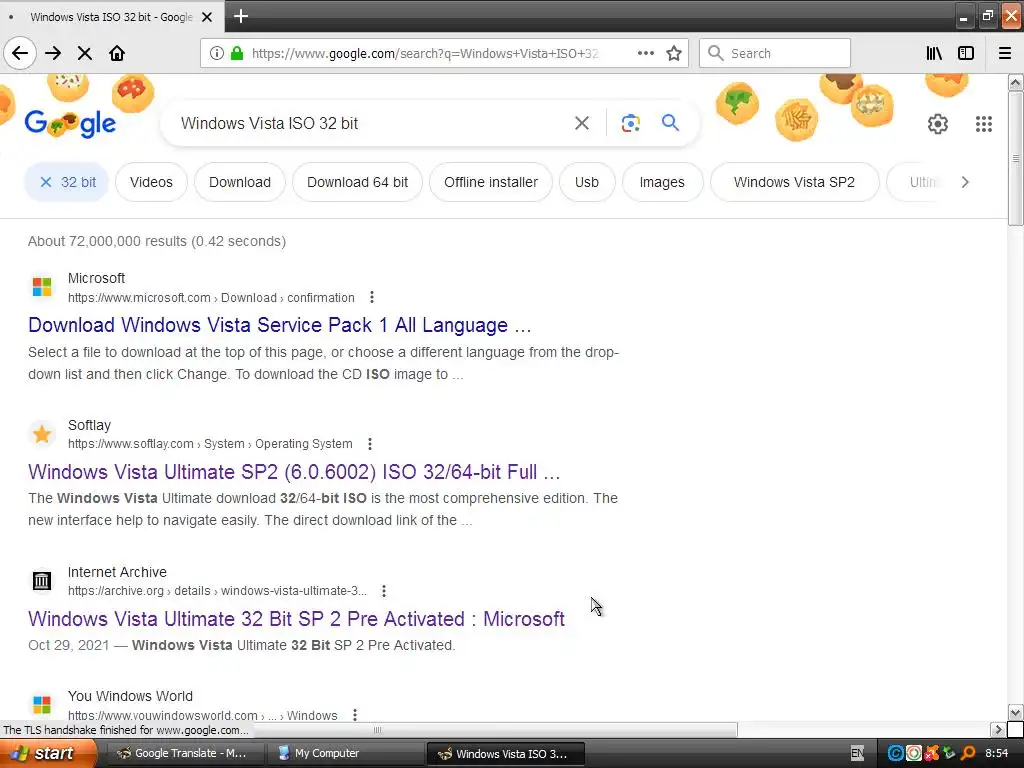Click the archive.org result URL
This screenshot has width=1024, height=768.
(x=217, y=591)
